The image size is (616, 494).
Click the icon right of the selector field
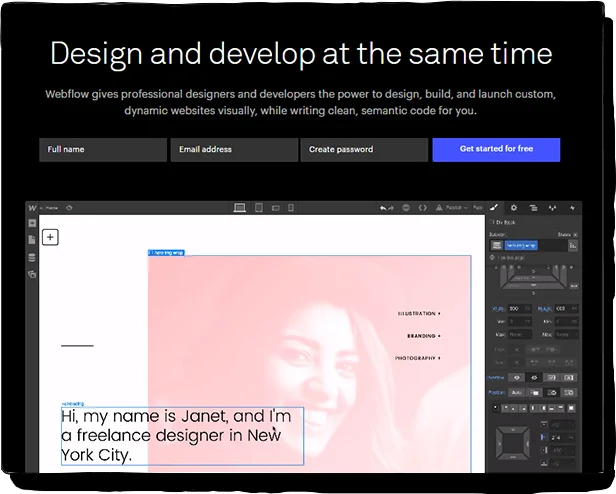(573, 246)
